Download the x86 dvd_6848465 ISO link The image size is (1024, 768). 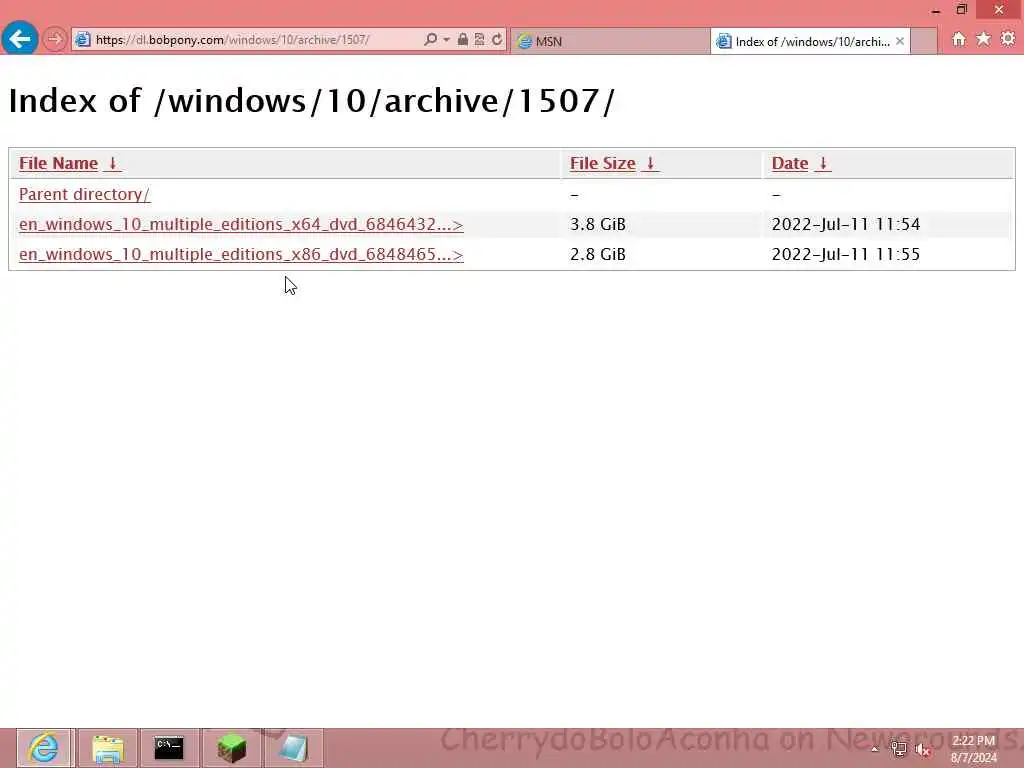(x=241, y=254)
